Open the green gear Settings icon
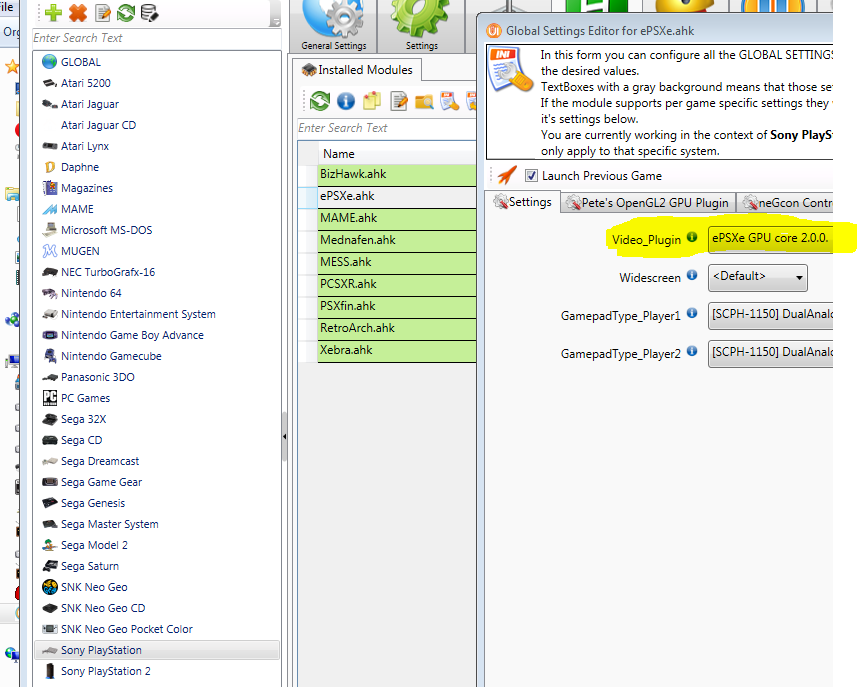 click(421, 22)
